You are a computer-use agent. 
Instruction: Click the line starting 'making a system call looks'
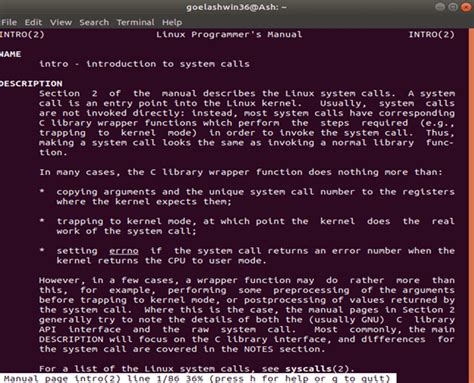[247, 143]
